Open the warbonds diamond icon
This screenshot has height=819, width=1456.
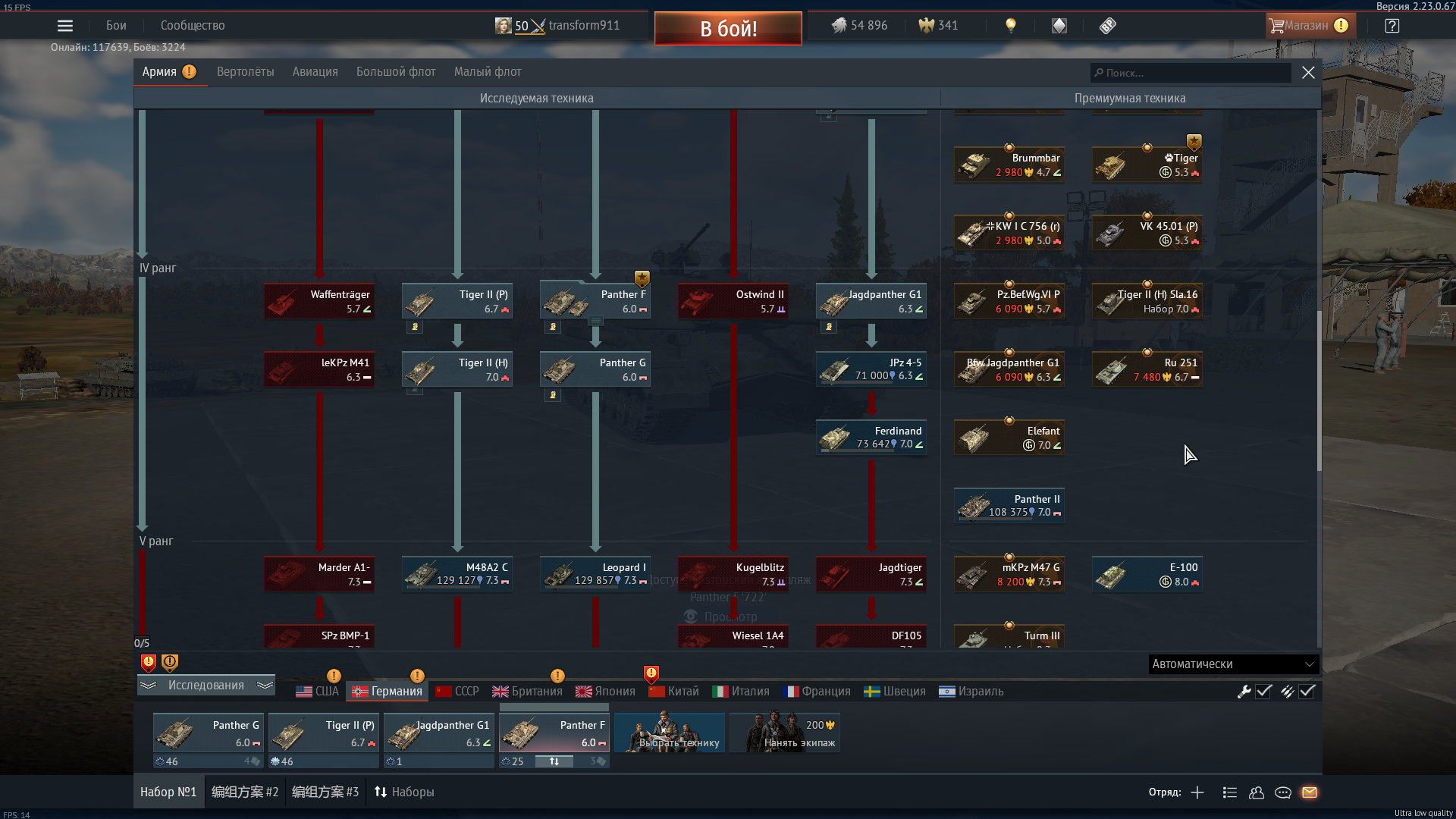coord(1059,26)
